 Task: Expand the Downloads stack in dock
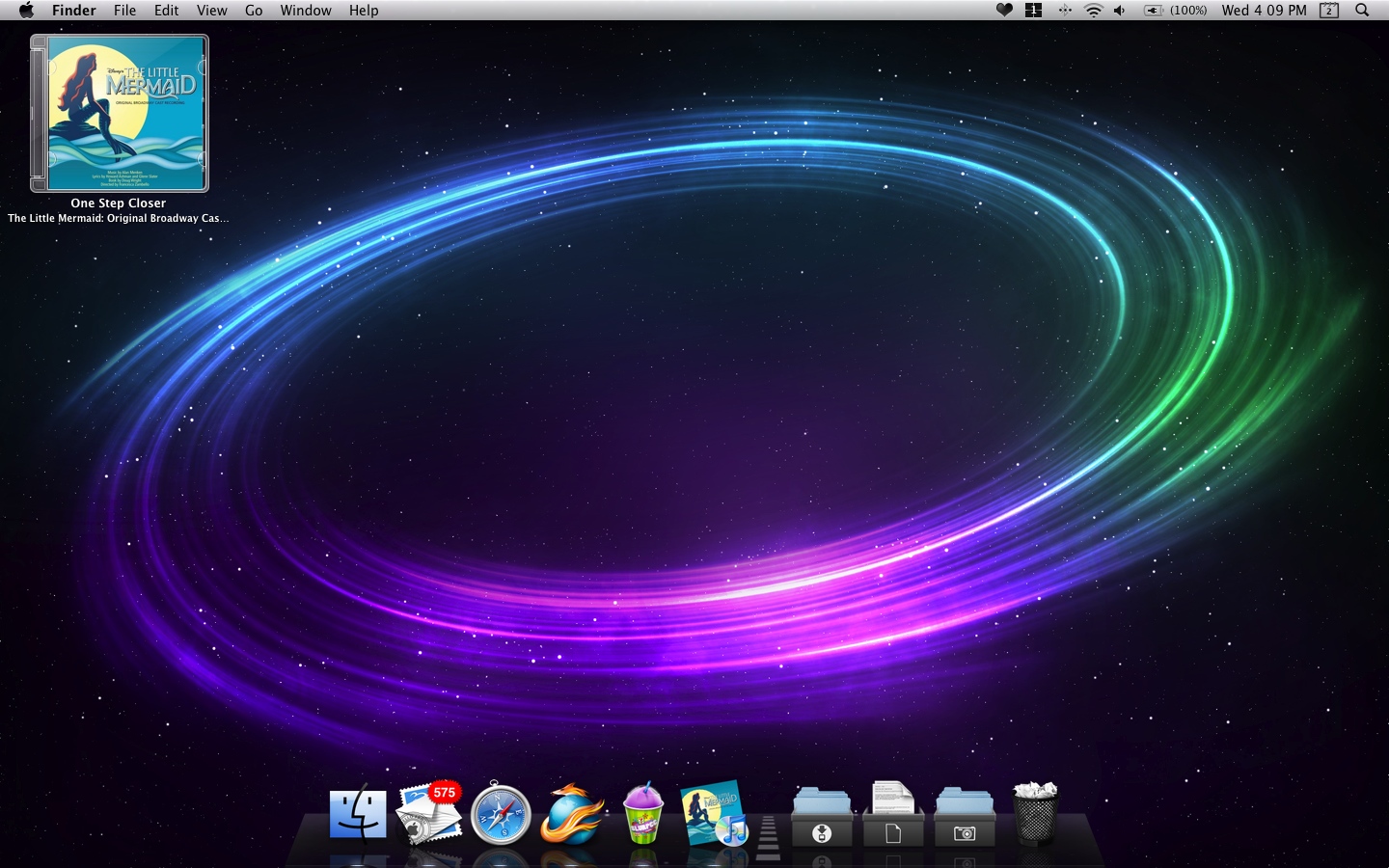[822, 818]
